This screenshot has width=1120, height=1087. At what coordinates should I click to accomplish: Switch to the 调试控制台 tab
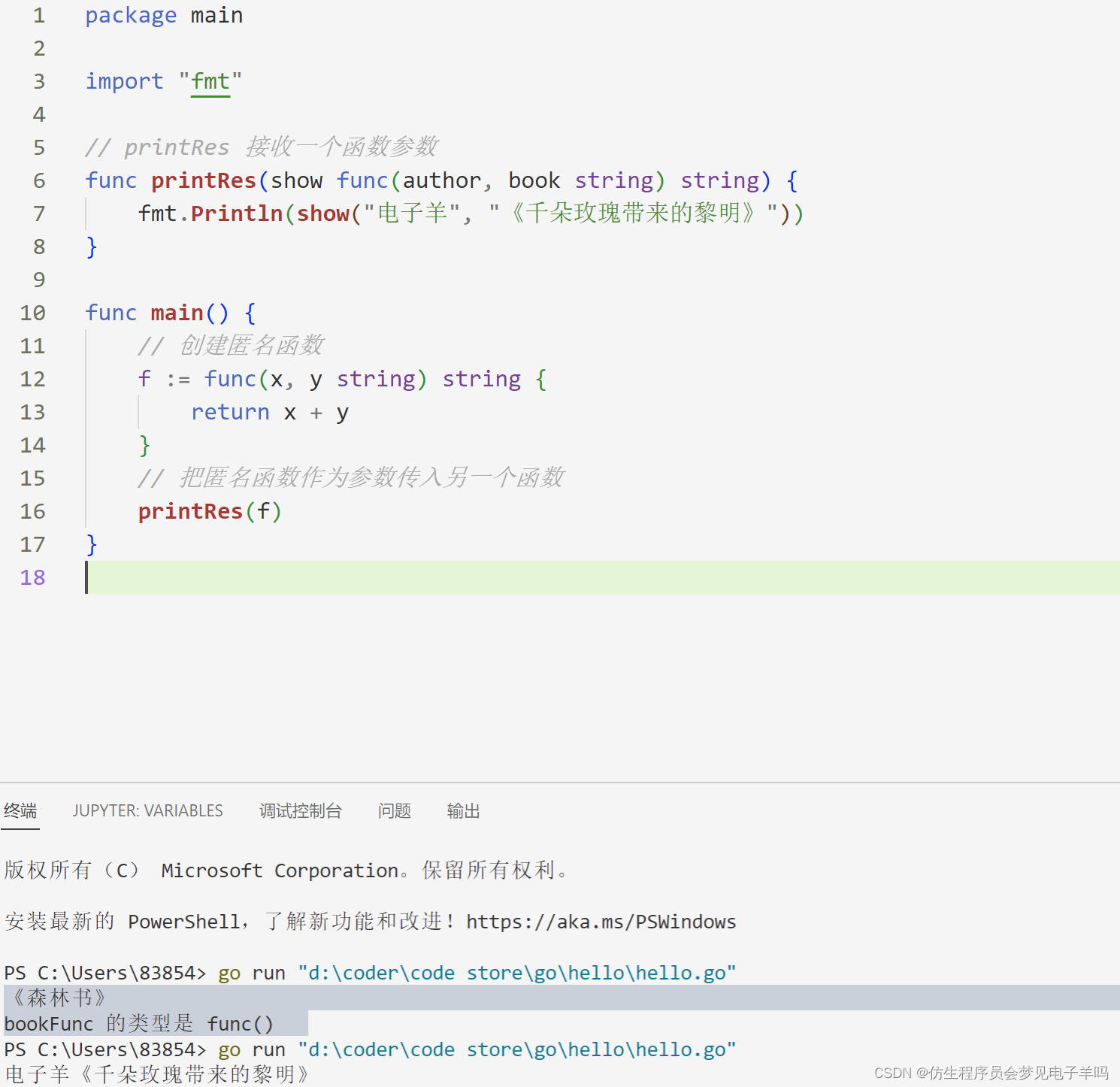coord(301,810)
